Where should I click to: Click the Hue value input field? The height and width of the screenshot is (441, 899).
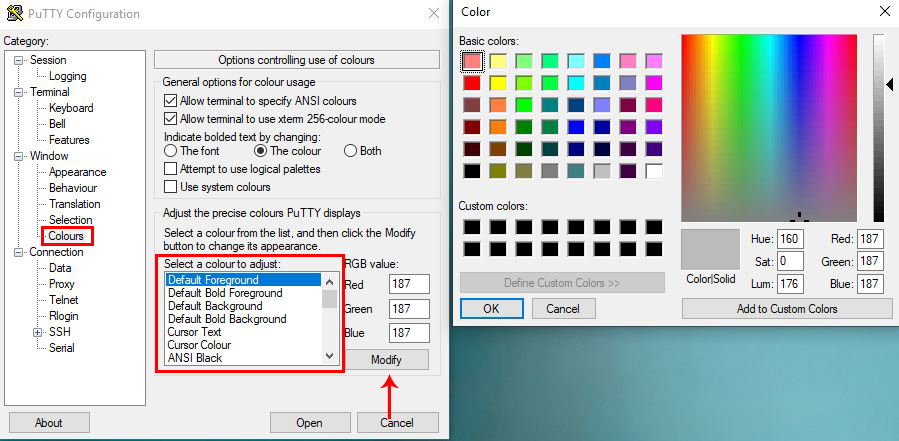[790, 239]
